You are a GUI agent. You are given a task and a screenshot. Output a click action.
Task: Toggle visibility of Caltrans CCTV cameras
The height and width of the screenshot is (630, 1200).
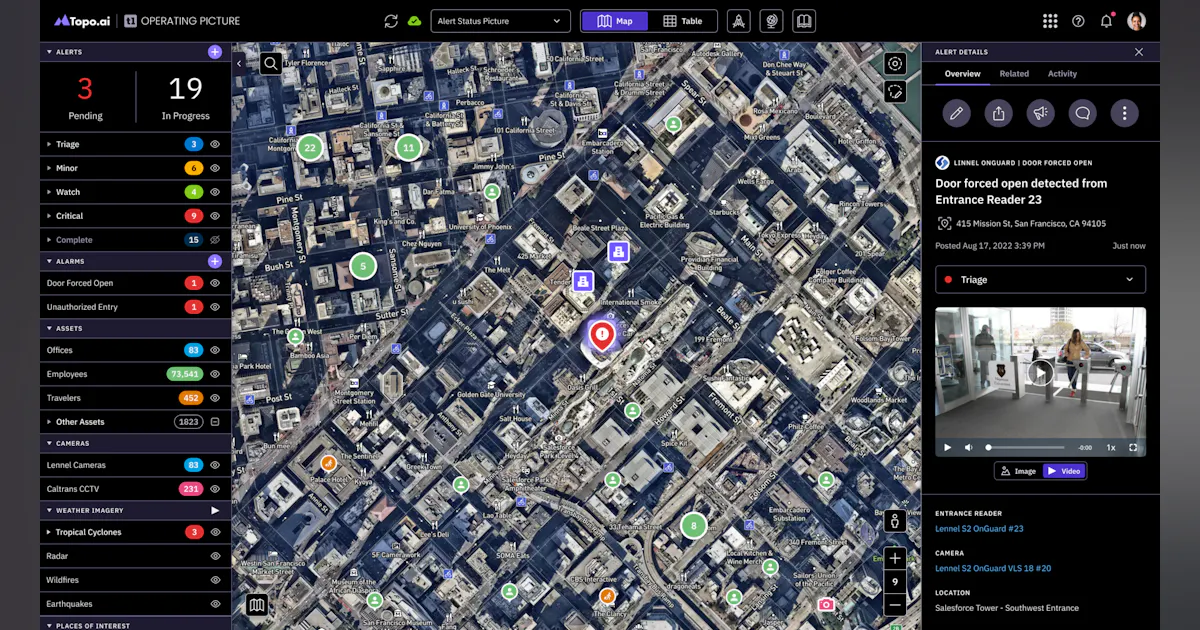tap(215, 489)
